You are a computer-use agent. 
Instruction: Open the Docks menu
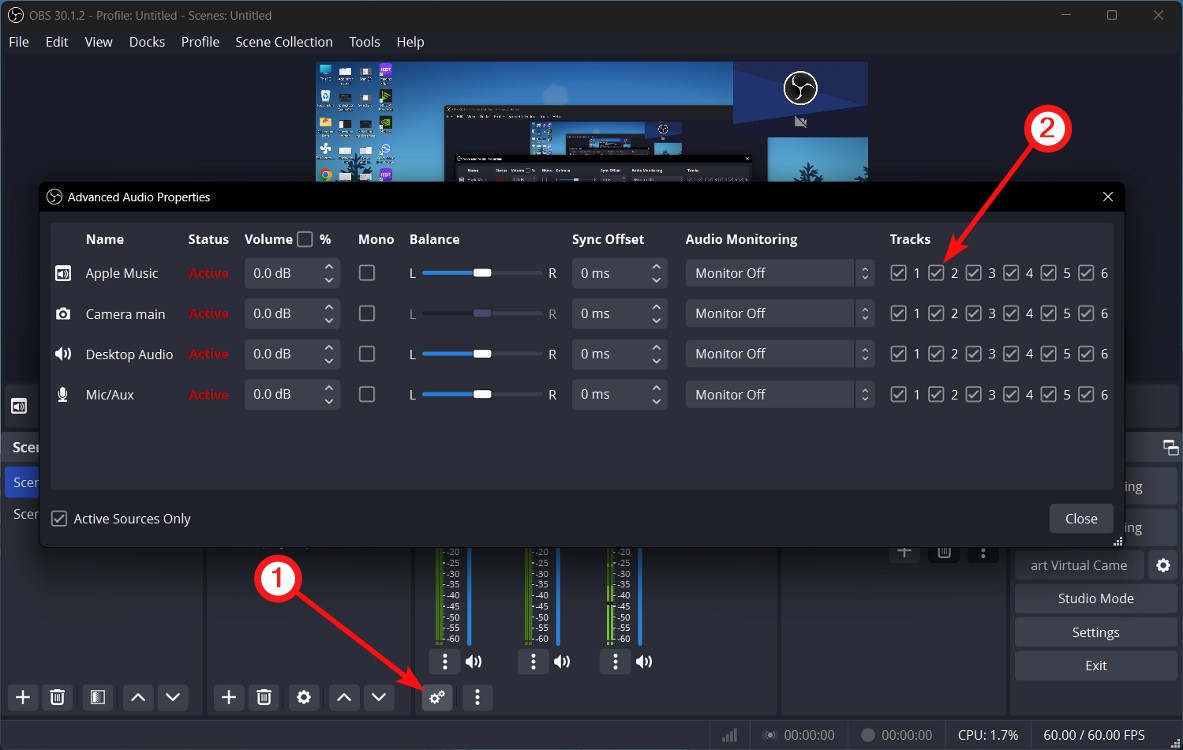tap(146, 42)
